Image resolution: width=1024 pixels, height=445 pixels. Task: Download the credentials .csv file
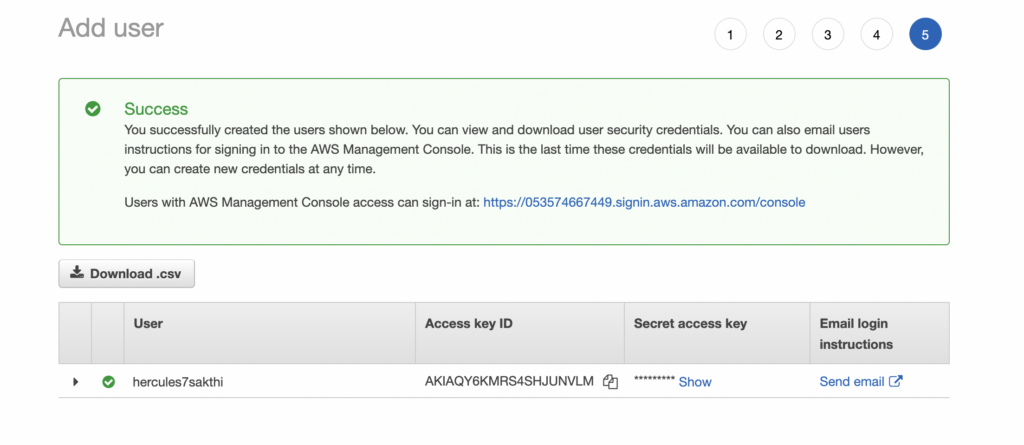click(126, 273)
